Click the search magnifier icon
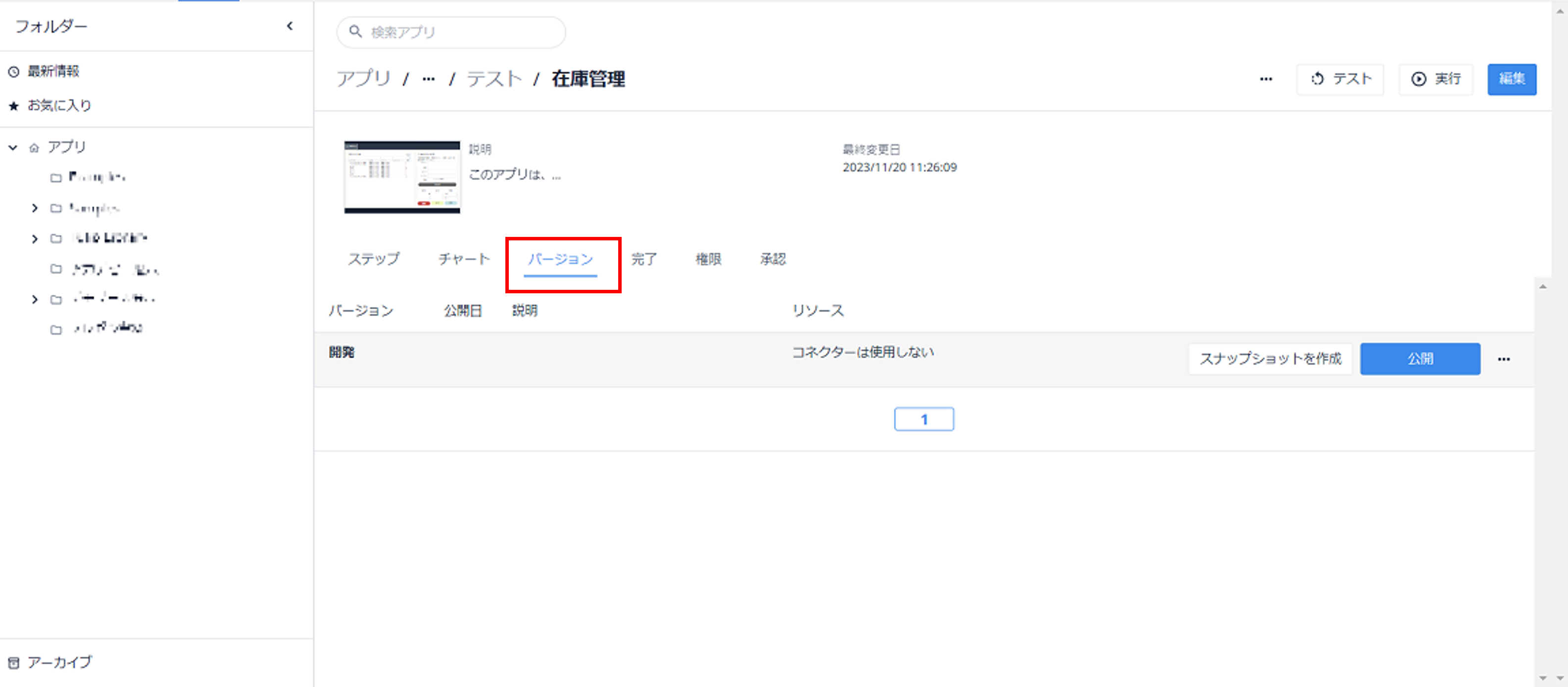This screenshot has width=1568, height=687. [x=355, y=32]
